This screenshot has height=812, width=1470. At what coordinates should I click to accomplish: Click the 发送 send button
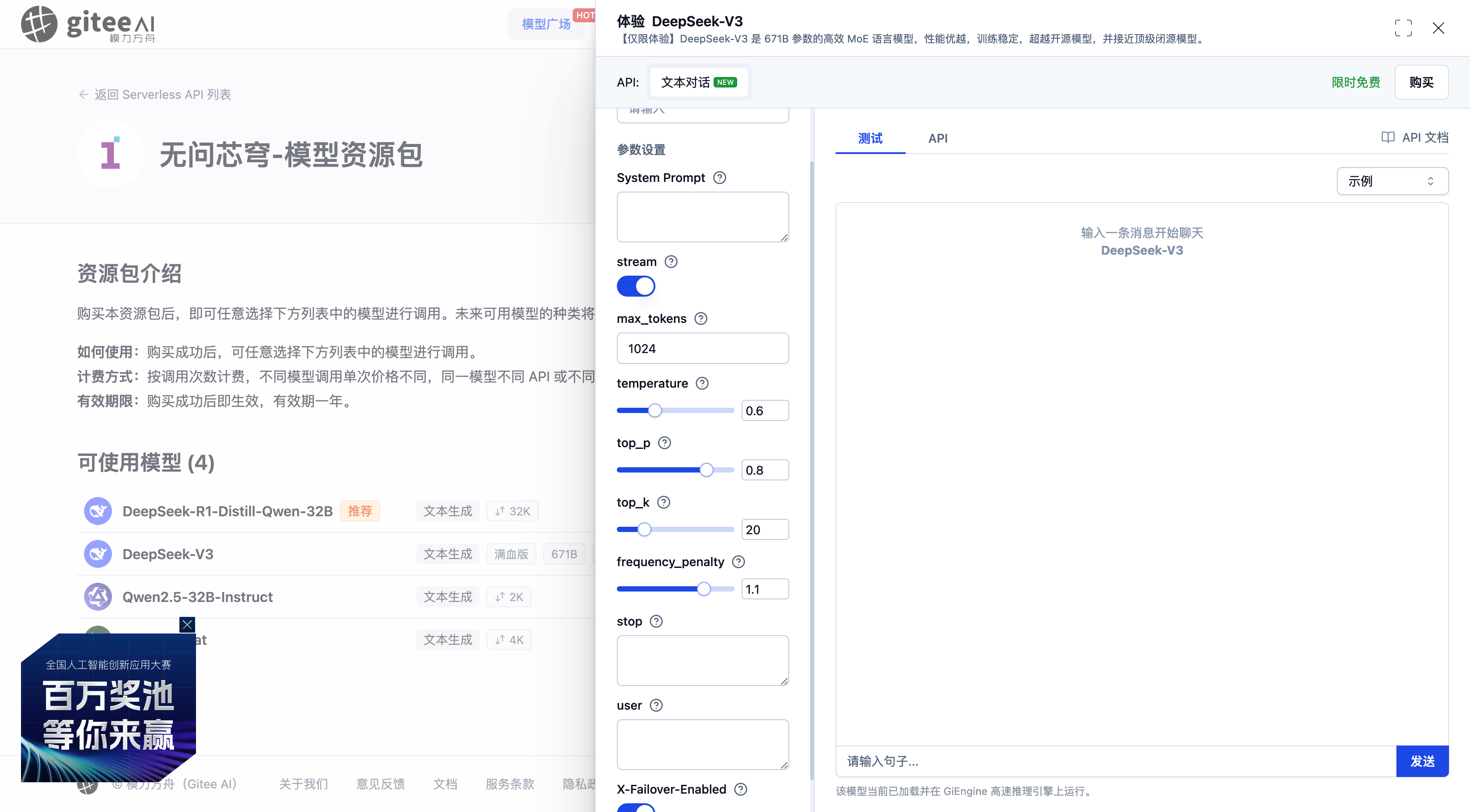click(x=1422, y=761)
